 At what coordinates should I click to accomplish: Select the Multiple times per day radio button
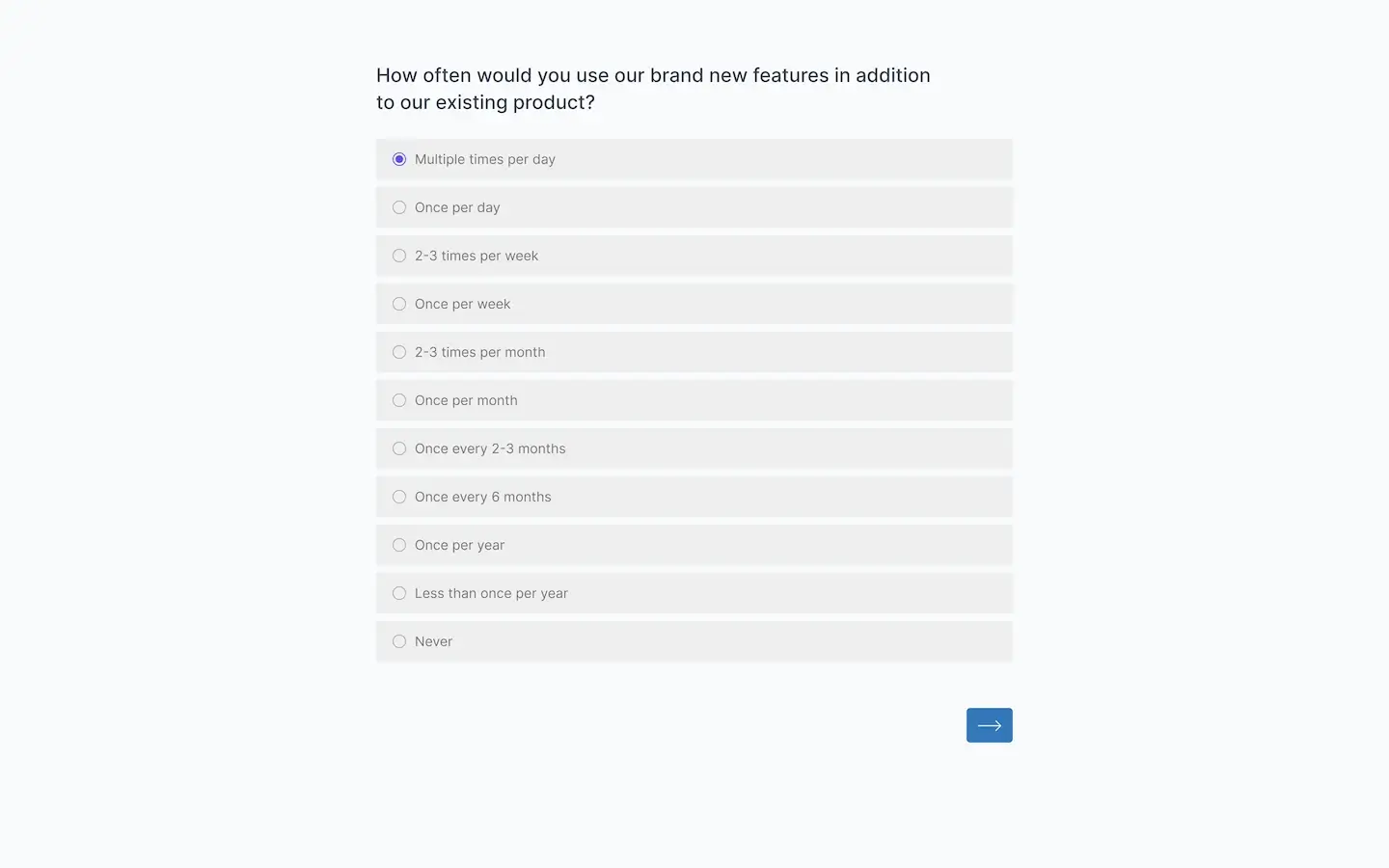399,159
